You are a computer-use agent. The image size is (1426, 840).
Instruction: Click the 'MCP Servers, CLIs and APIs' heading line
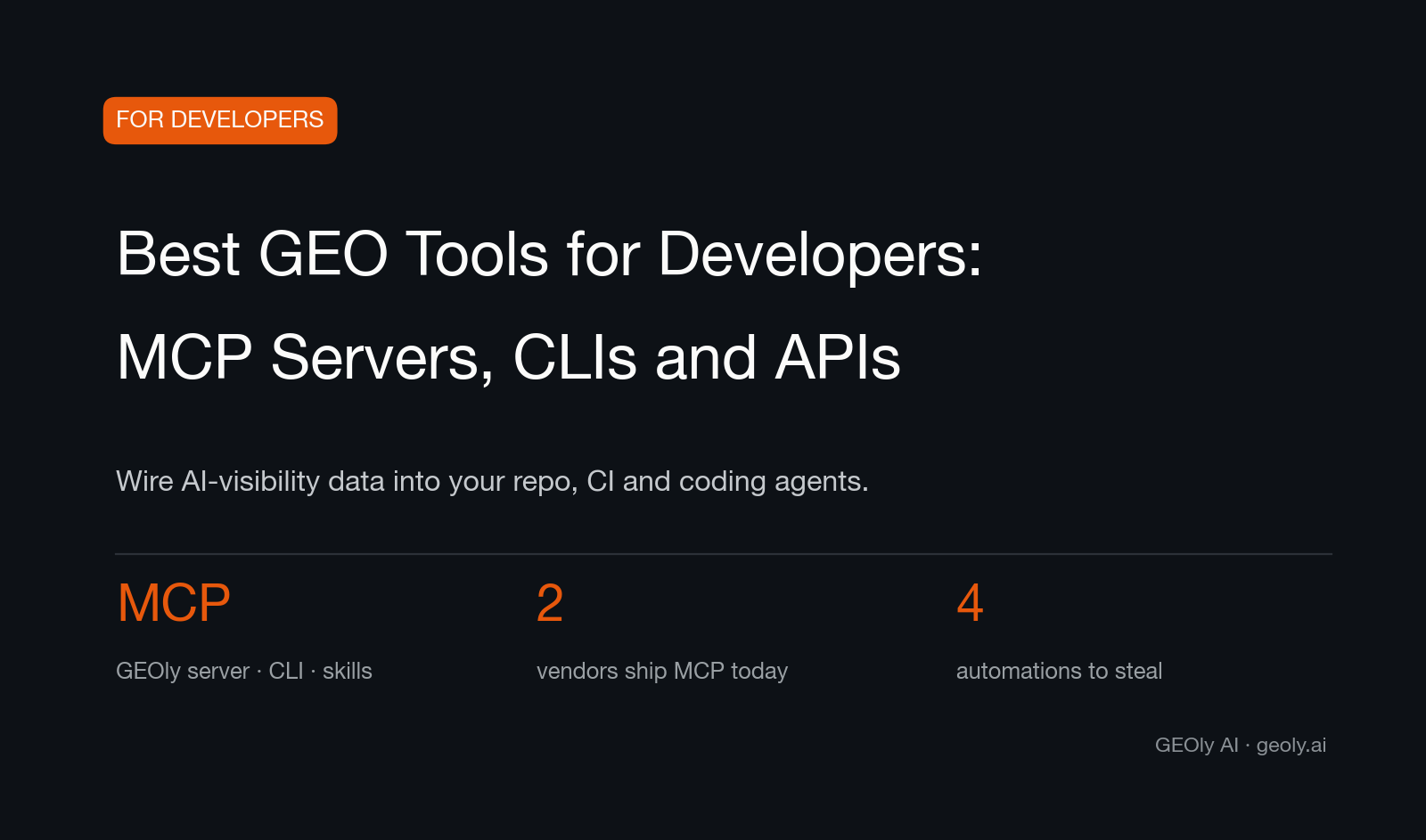click(509, 358)
